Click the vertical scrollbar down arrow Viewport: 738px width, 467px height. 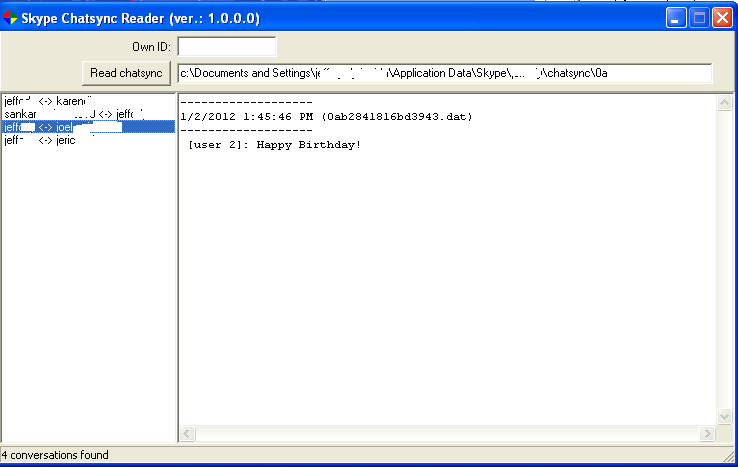click(x=724, y=416)
